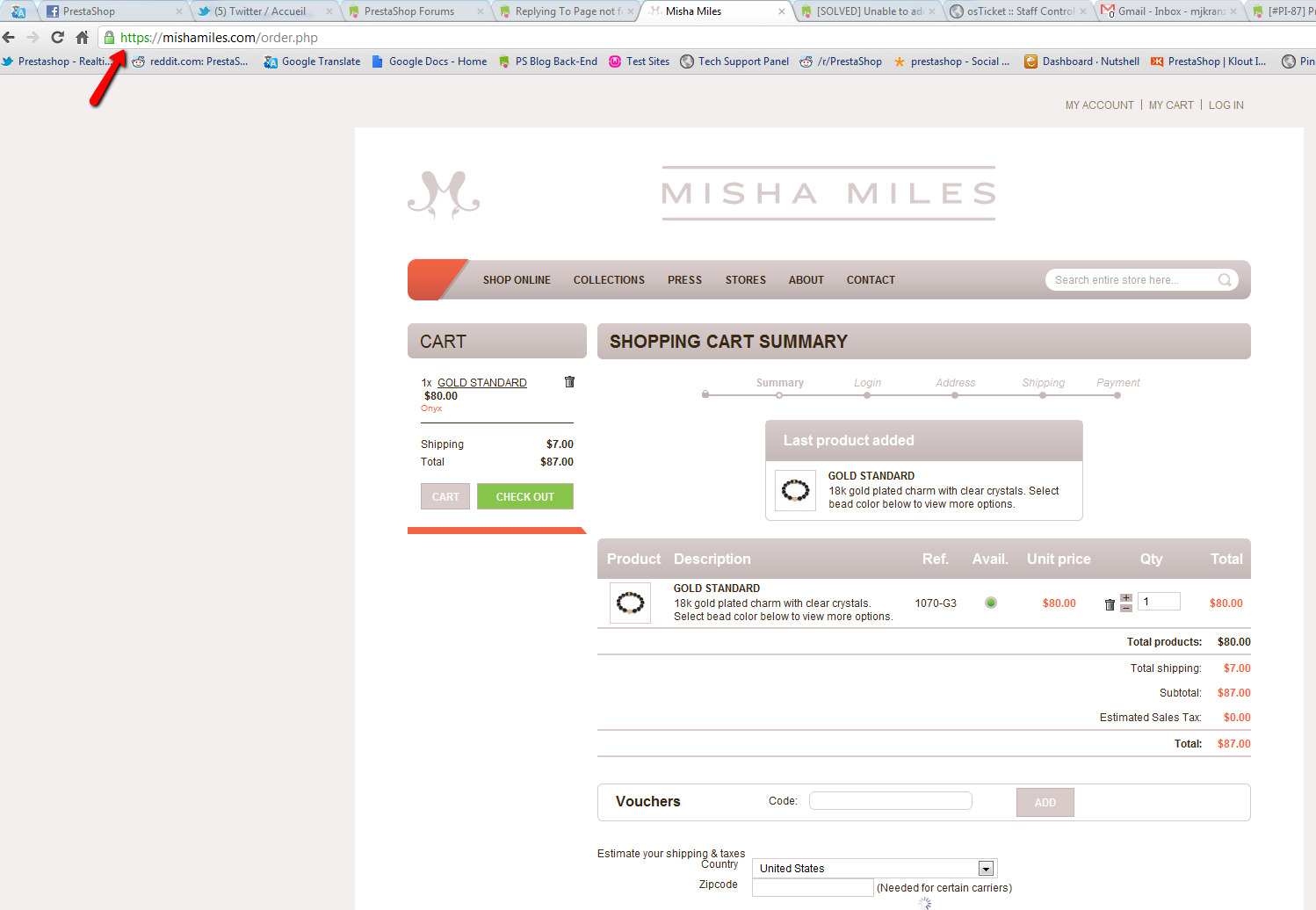Screen dimensions: 1316x910
Task: Click the MISHA MILES wordmark banner
Action: click(x=828, y=193)
